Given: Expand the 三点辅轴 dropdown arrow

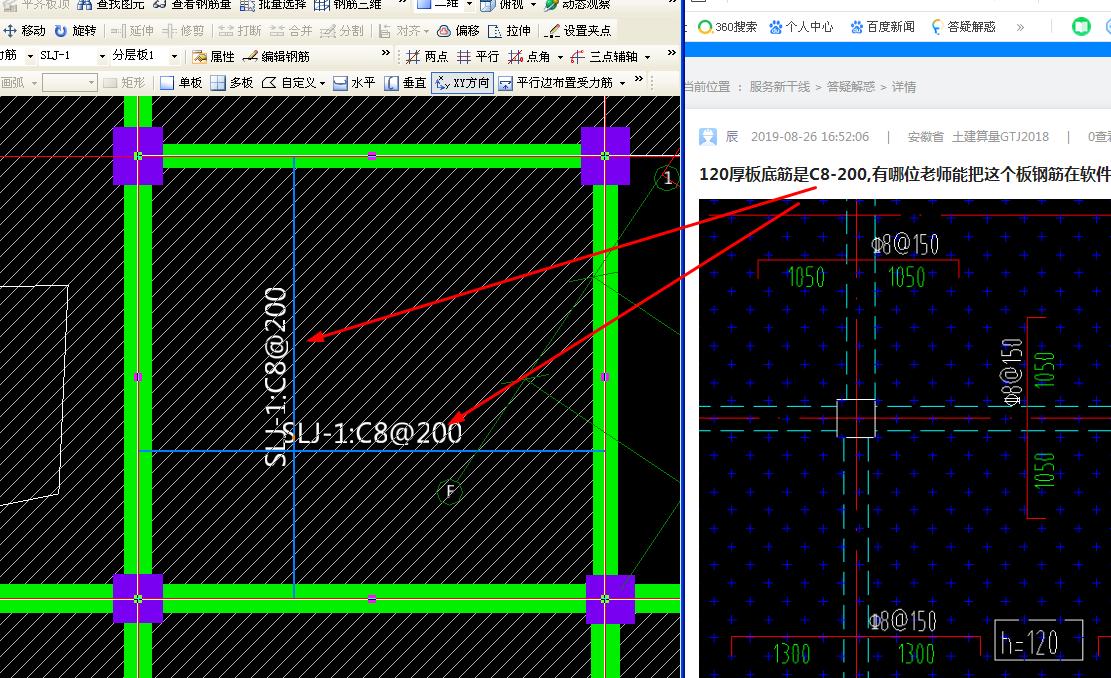Looking at the screenshot, I should (648, 57).
